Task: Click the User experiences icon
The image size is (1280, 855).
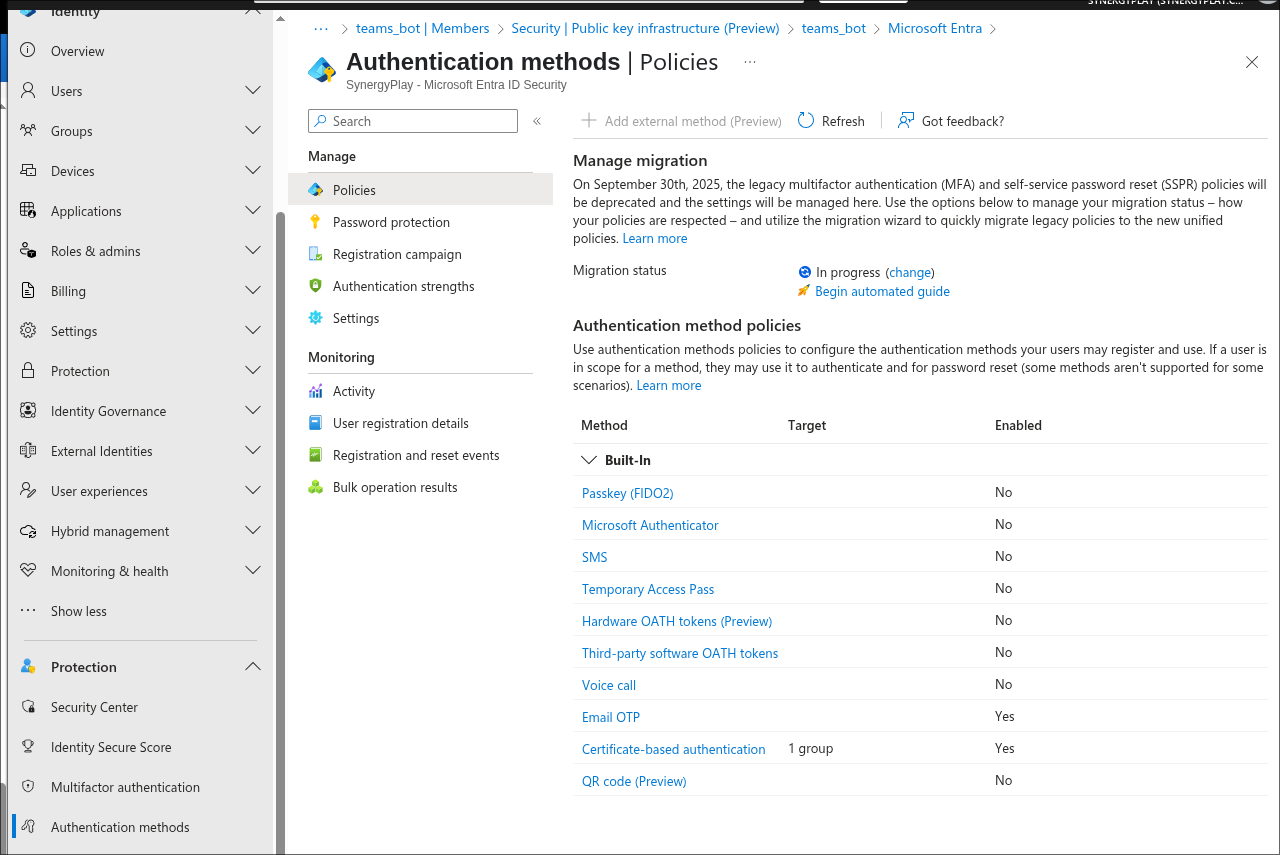Action: tap(29, 491)
